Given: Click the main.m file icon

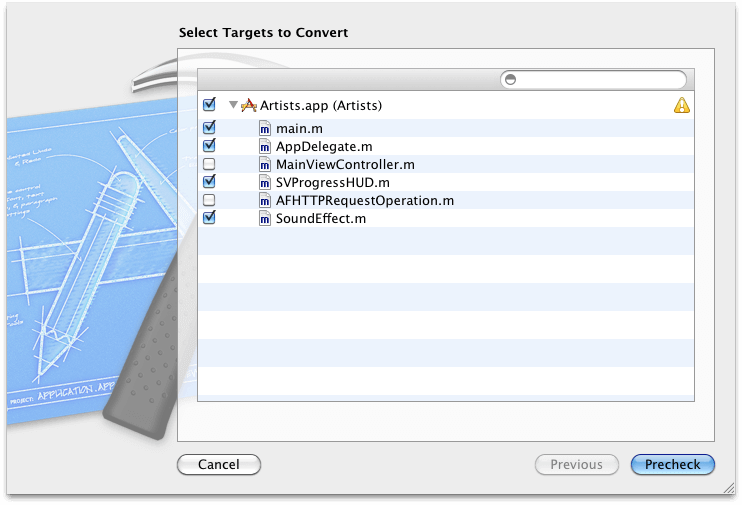Looking at the screenshot, I should (265, 128).
